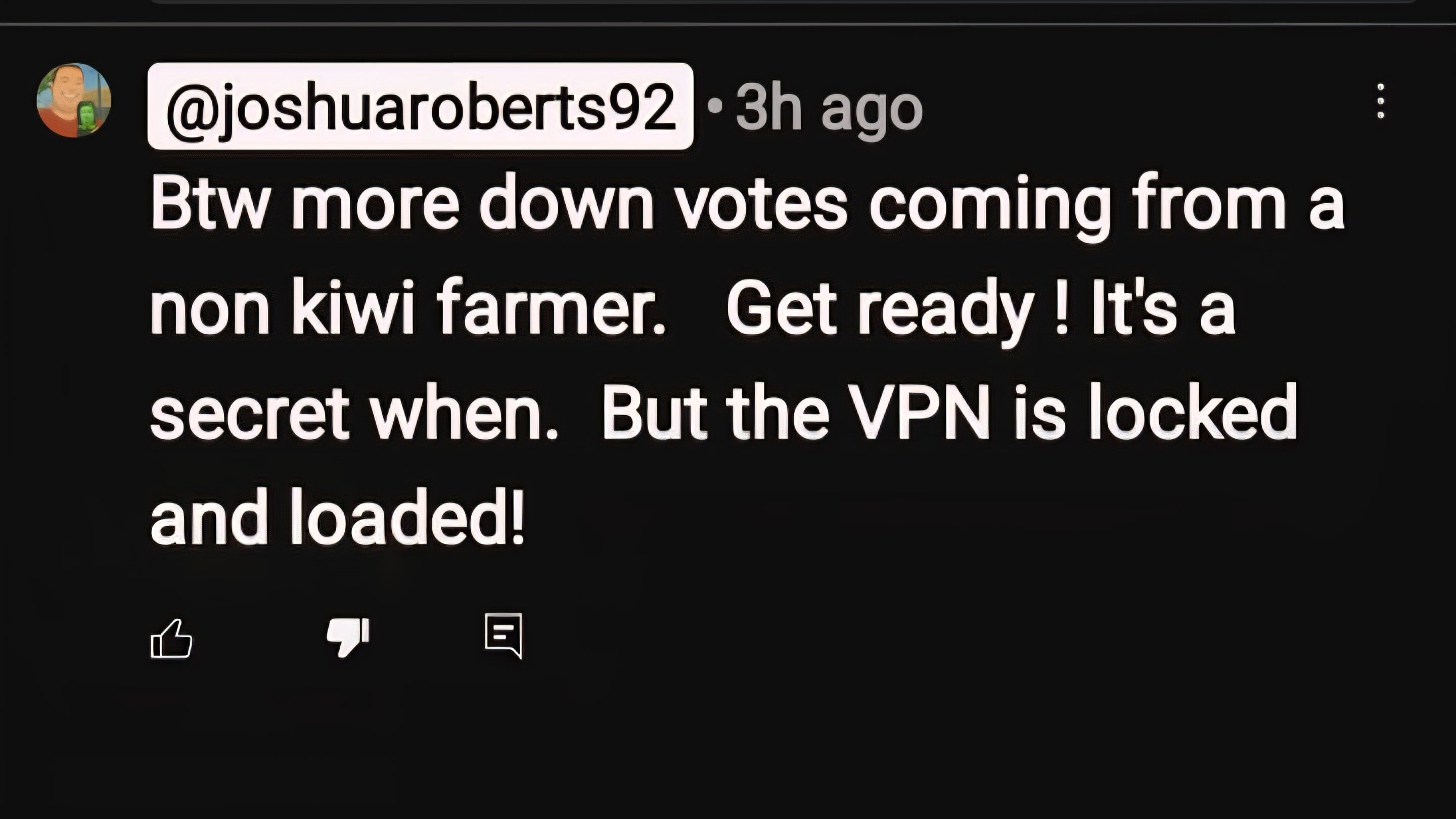Reply to the VPN locked and loaded comment

504,636
